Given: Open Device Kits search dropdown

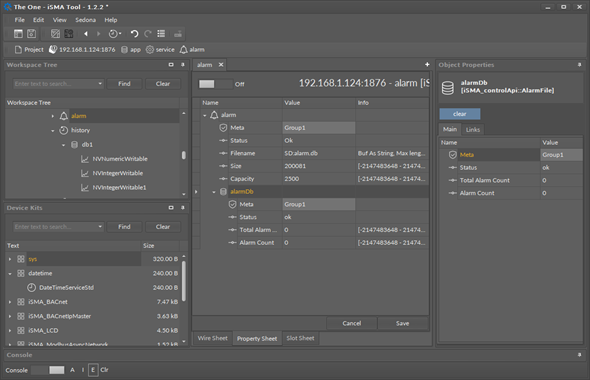Looking at the screenshot, I should click(100, 226).
